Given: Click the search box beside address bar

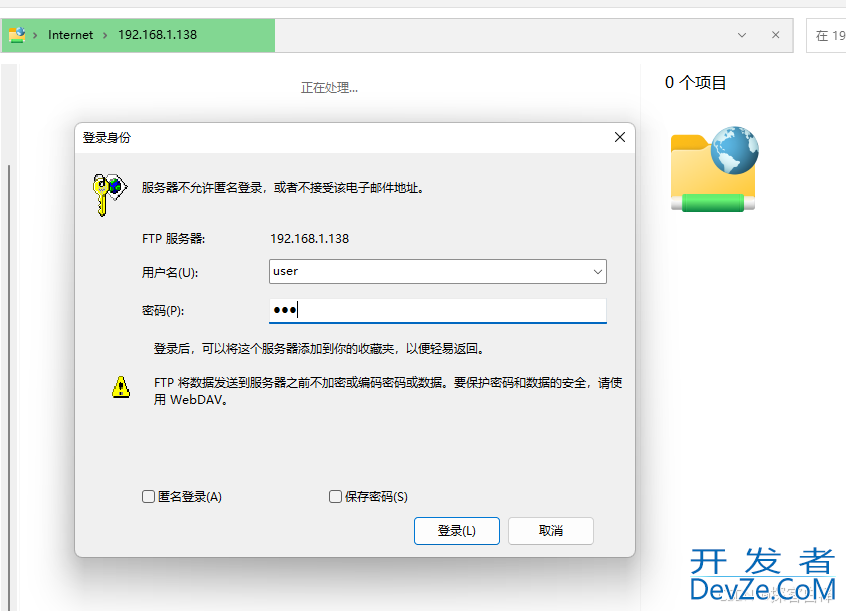Looking at the screenshot, I should click(x=826, y=36).
